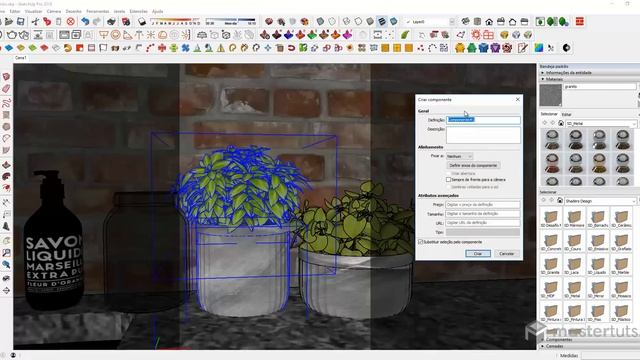Click the Print icon in toolbar
This screenshot has height=360, width=640.
click(111, 21)
